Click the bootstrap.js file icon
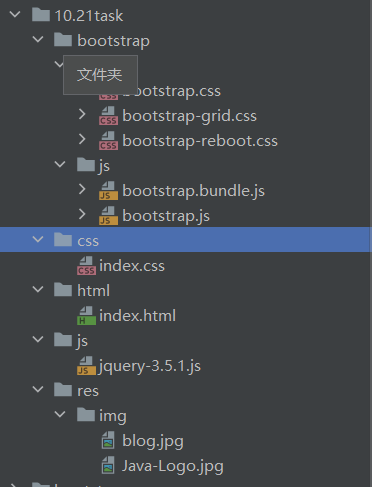Viewport: 372px width, 487px height. [x=108, y=216]
